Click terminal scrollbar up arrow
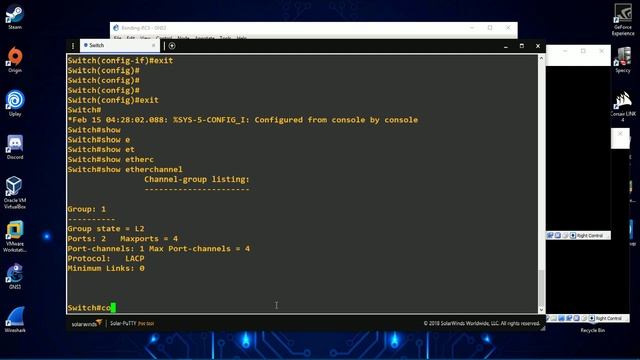The height and width of the screenshot is (360, 640). pyautogui.click(x=541, y=58)
